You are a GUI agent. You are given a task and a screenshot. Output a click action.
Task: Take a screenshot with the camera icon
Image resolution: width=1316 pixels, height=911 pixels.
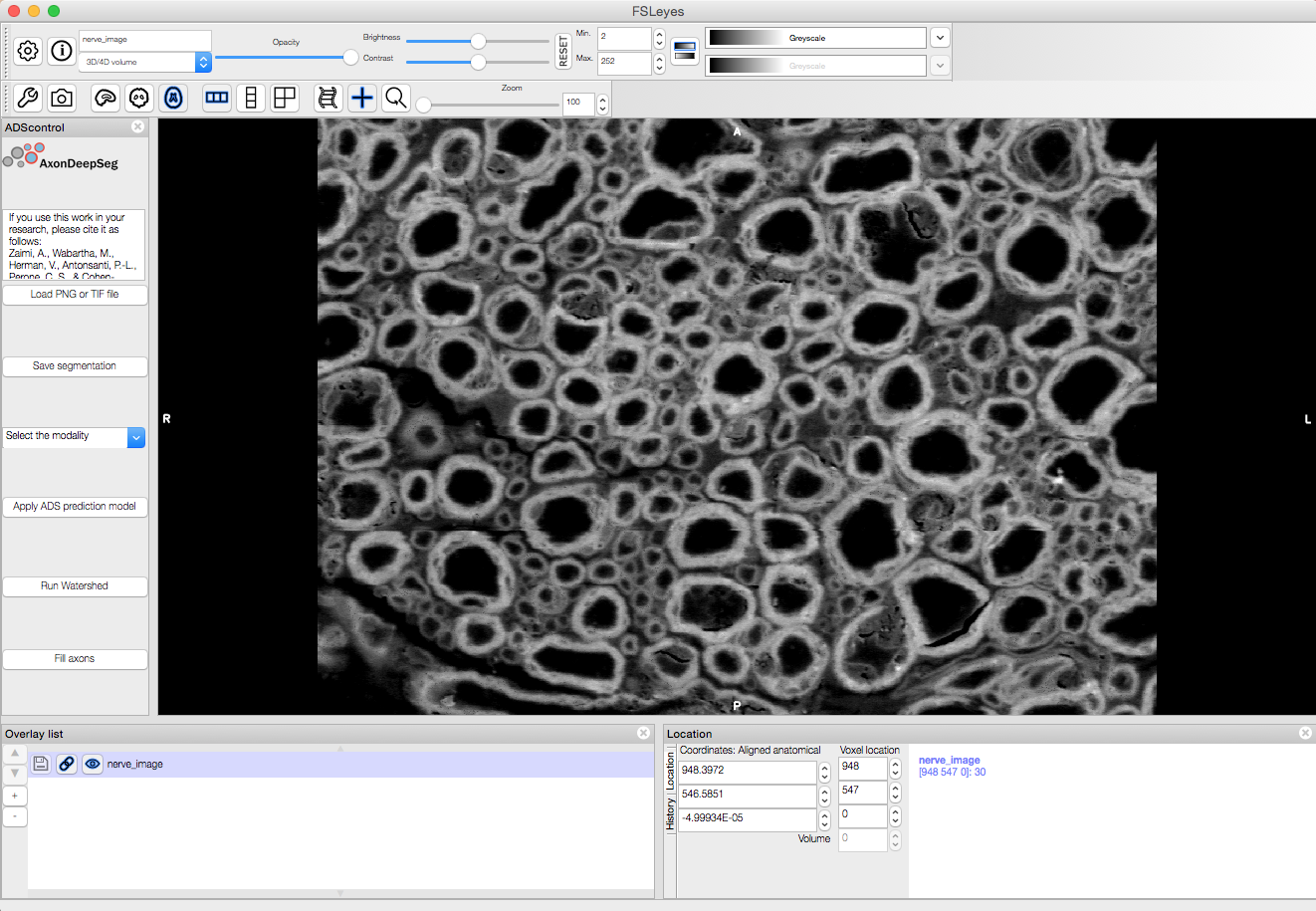[62, 98]
